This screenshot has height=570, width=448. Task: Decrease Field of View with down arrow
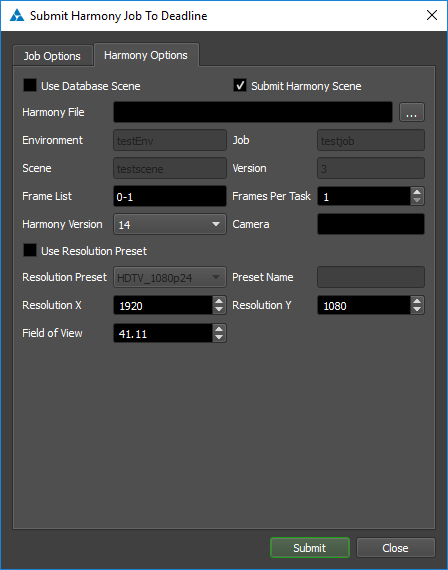pyautogui.click(x=219, y=337)
